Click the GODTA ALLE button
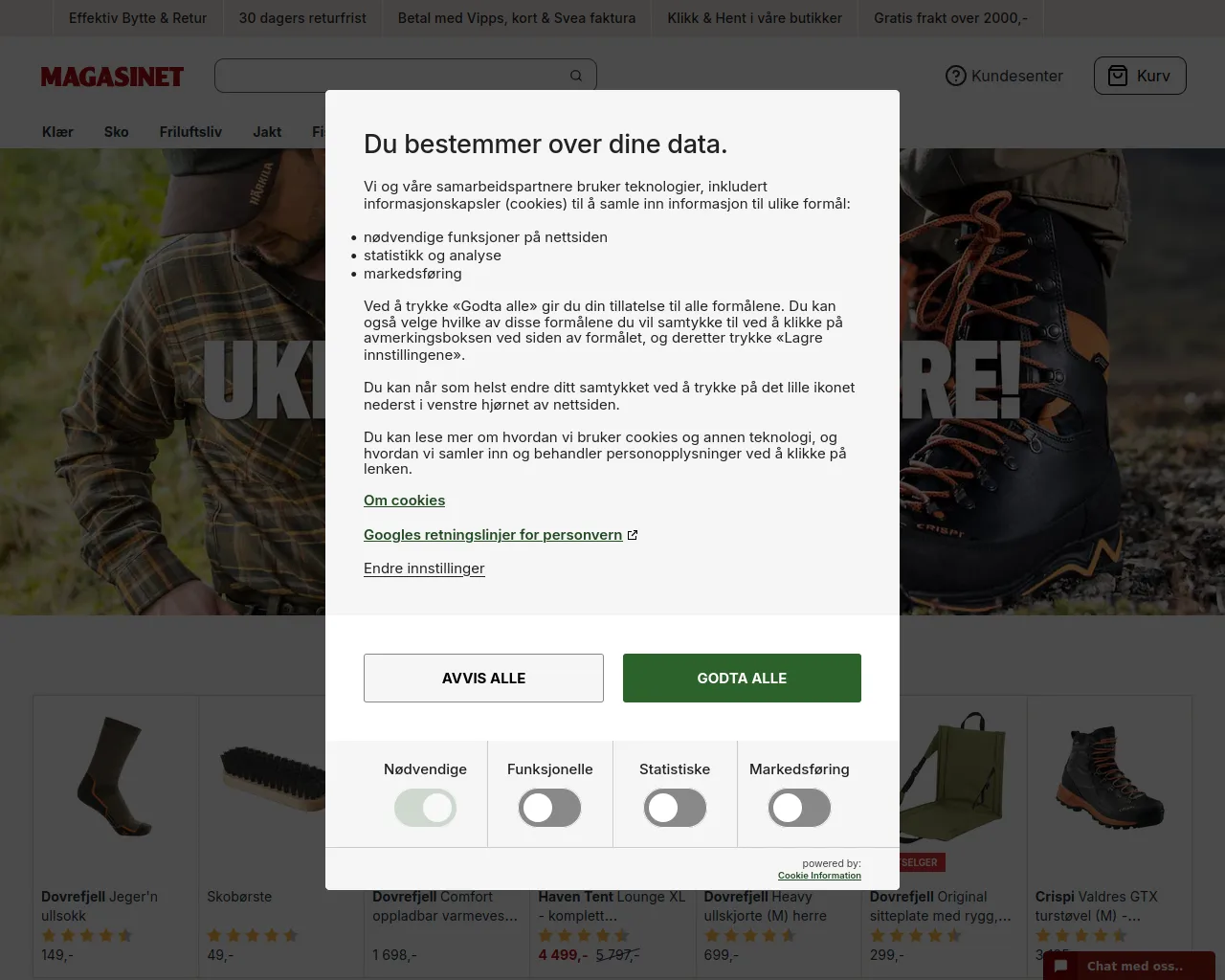The width and height of the screenshot is (1225, 980). click(x=742, y=678)
